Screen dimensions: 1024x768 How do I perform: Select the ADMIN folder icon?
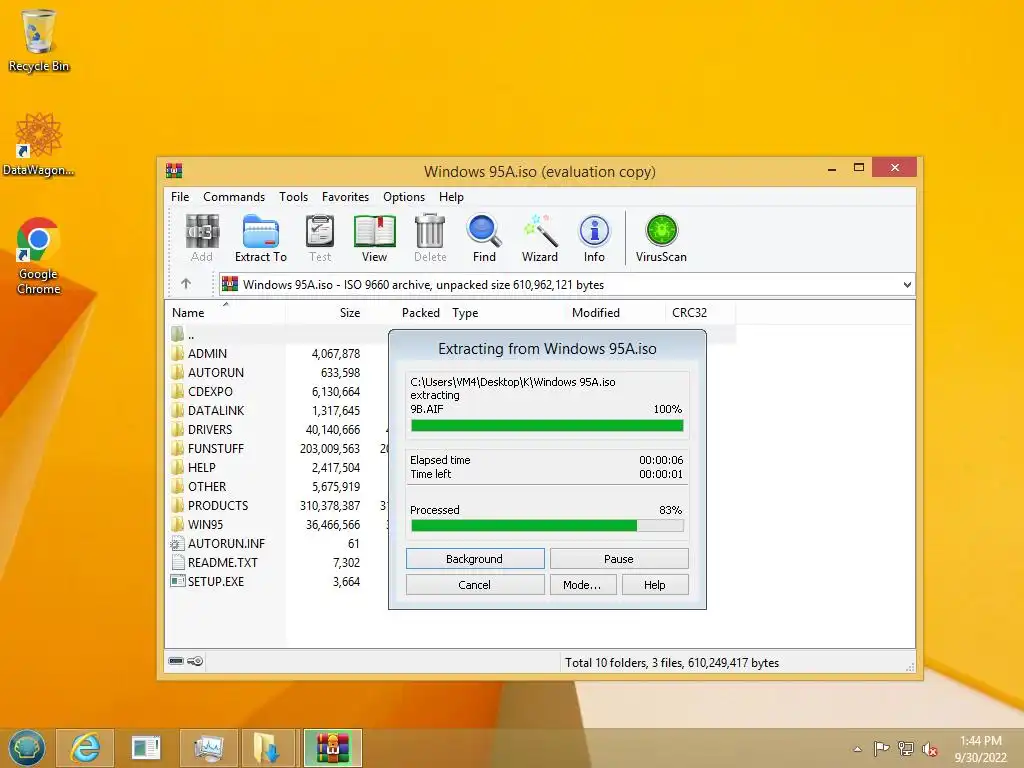[x=177, y=353]
